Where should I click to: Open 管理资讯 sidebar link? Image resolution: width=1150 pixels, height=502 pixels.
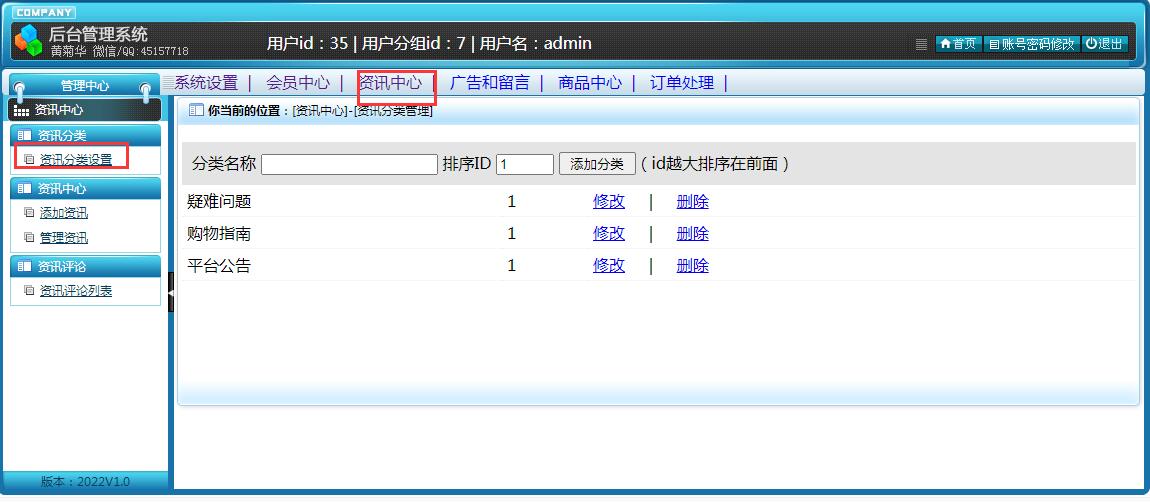tap(64, 238)
